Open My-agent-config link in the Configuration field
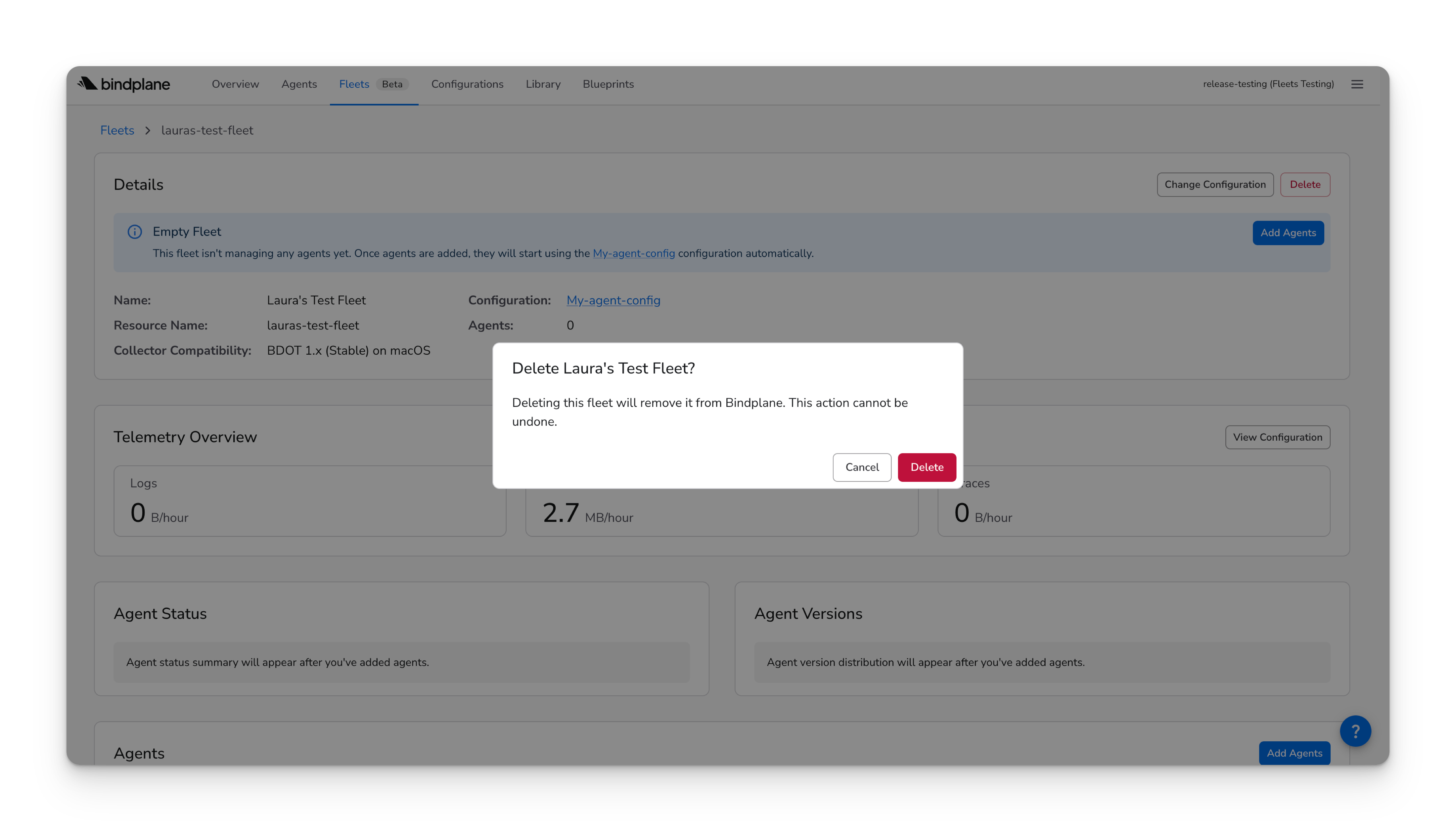 613,300
